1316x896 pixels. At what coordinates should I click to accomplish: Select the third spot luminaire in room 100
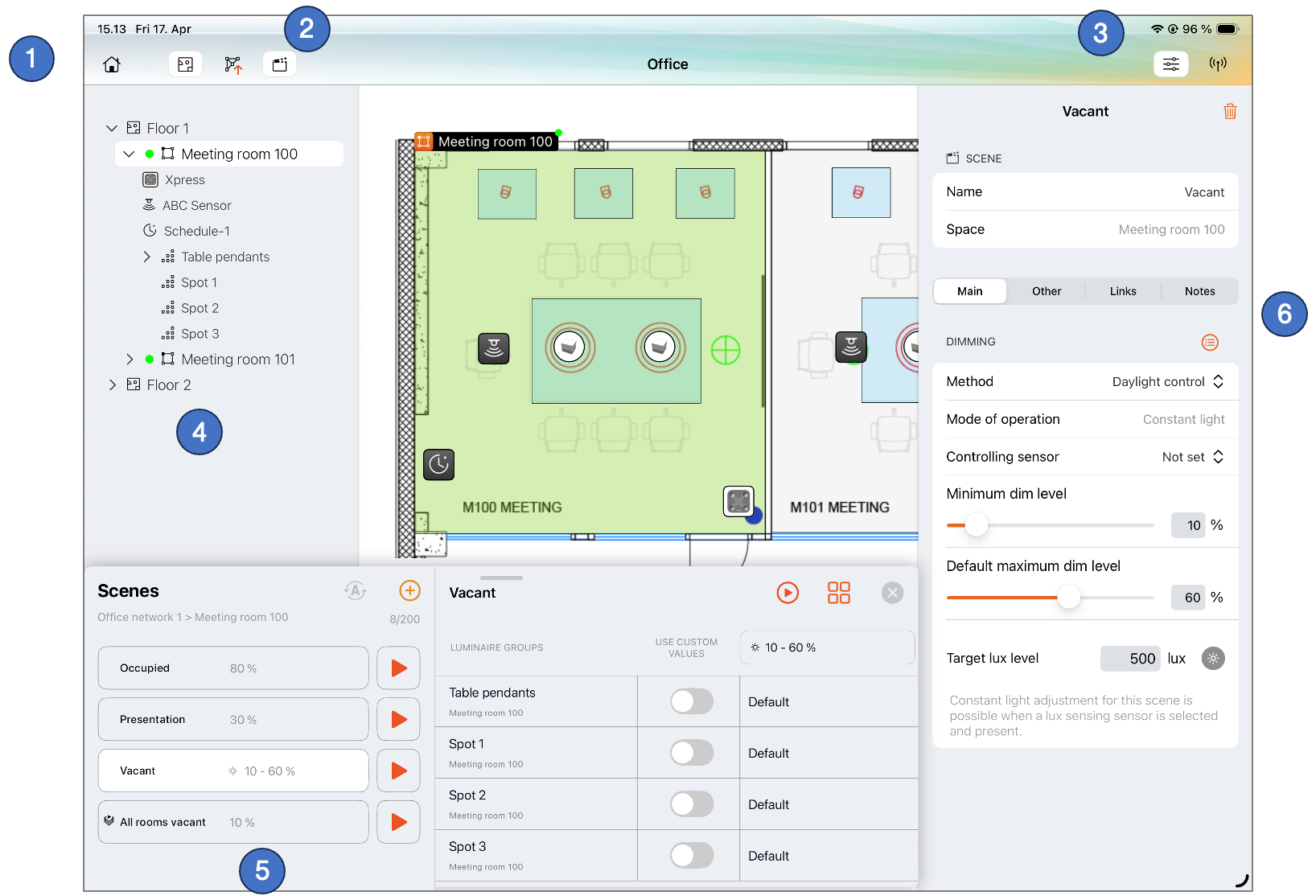tap(705, 193)
